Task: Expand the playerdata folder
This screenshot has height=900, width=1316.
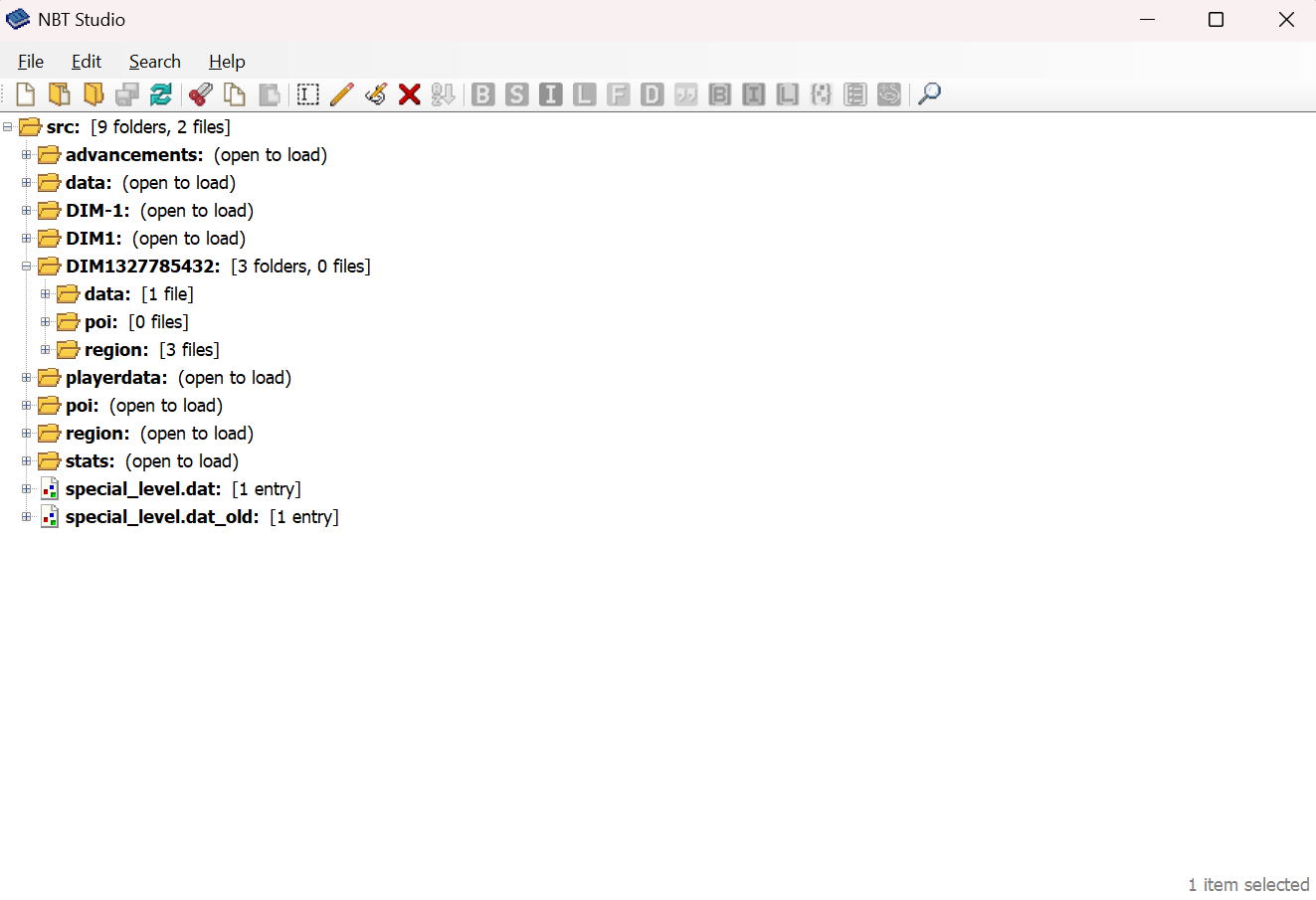Action: (27, 378)
